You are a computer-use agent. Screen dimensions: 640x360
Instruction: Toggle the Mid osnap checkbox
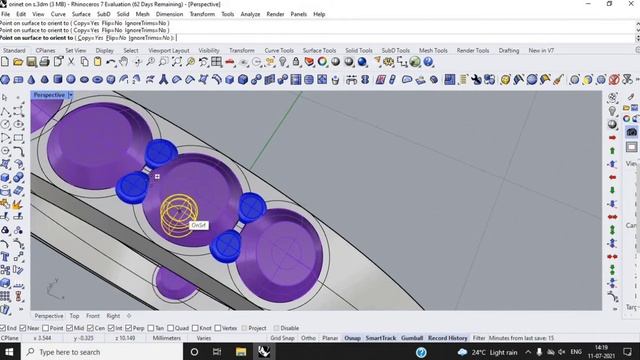[69, 328]
